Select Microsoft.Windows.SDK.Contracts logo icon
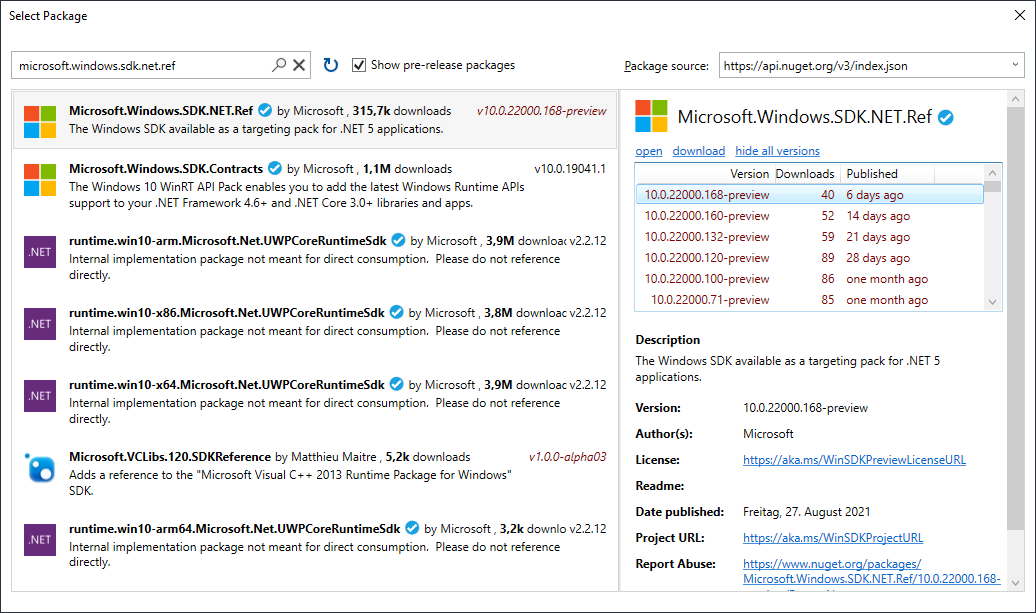The height and width of the screenshot is (613, 1036). (x=40, y=180)
